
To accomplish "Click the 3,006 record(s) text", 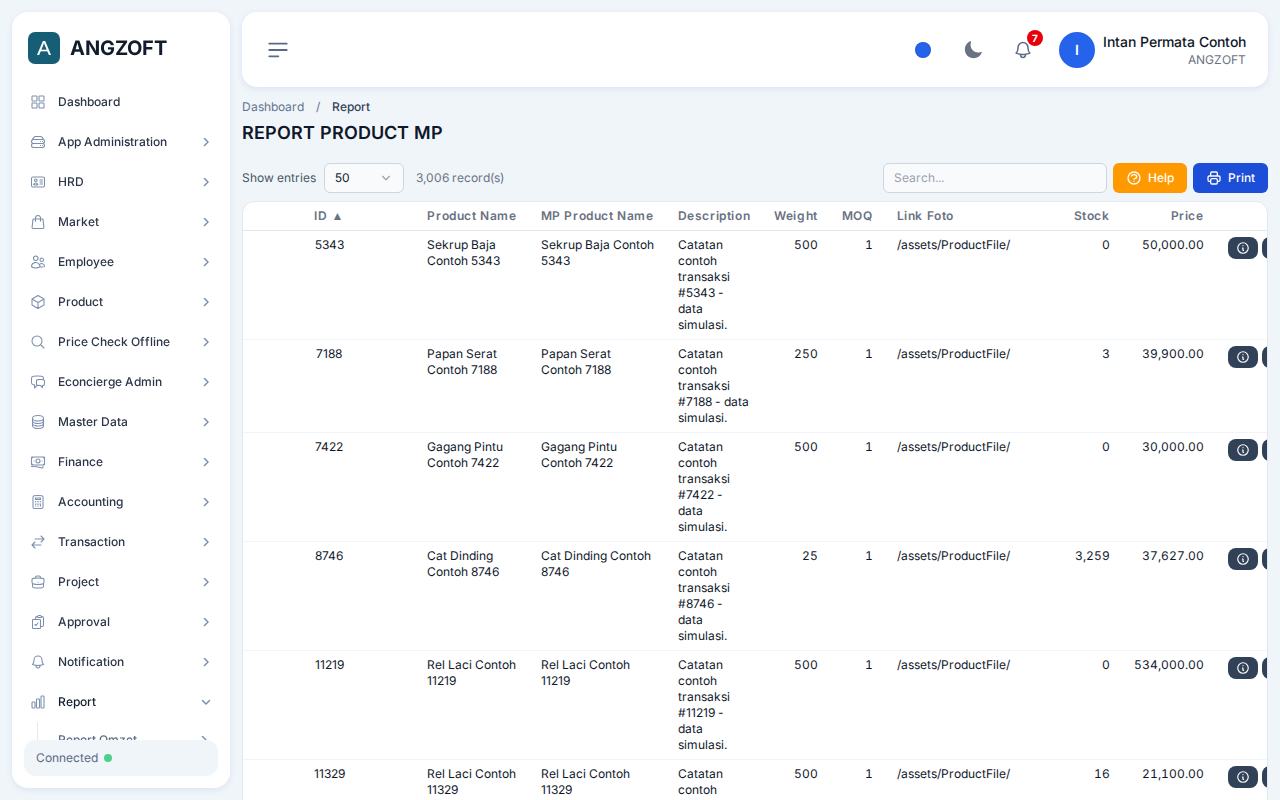I will pos(460,178).
